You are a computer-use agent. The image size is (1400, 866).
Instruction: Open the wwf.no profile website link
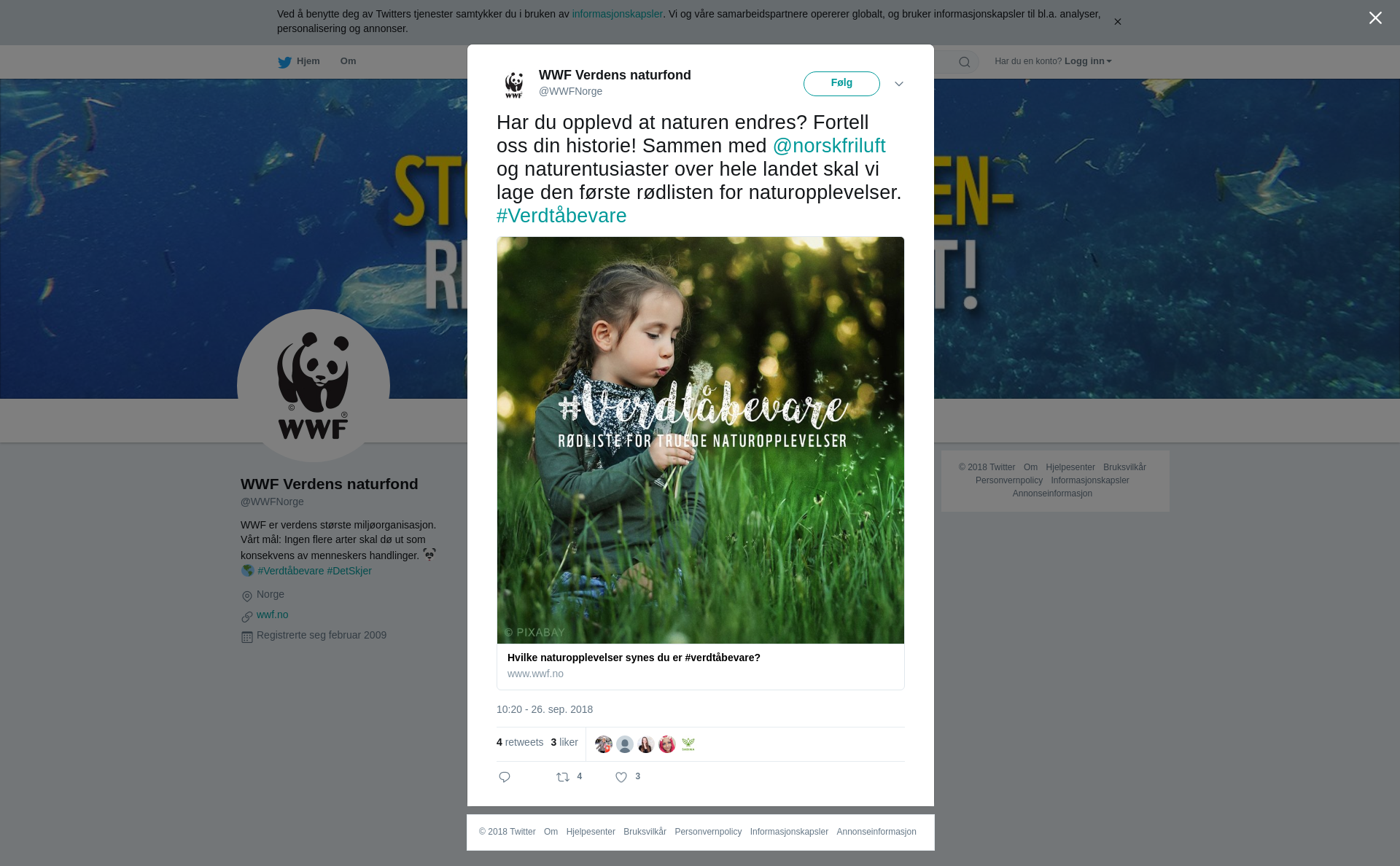(x=272, y=615)
